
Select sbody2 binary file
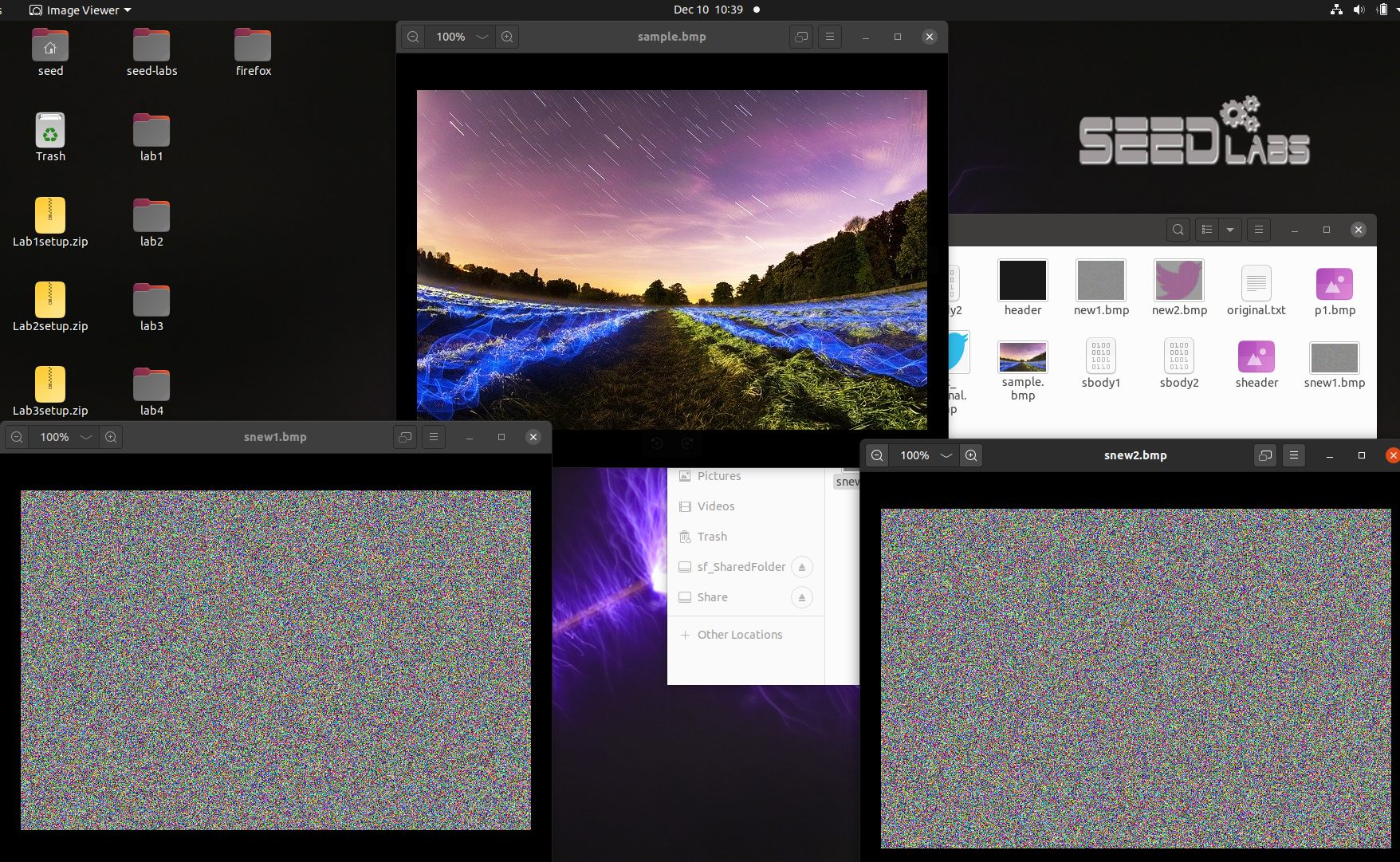point(1179,363)
